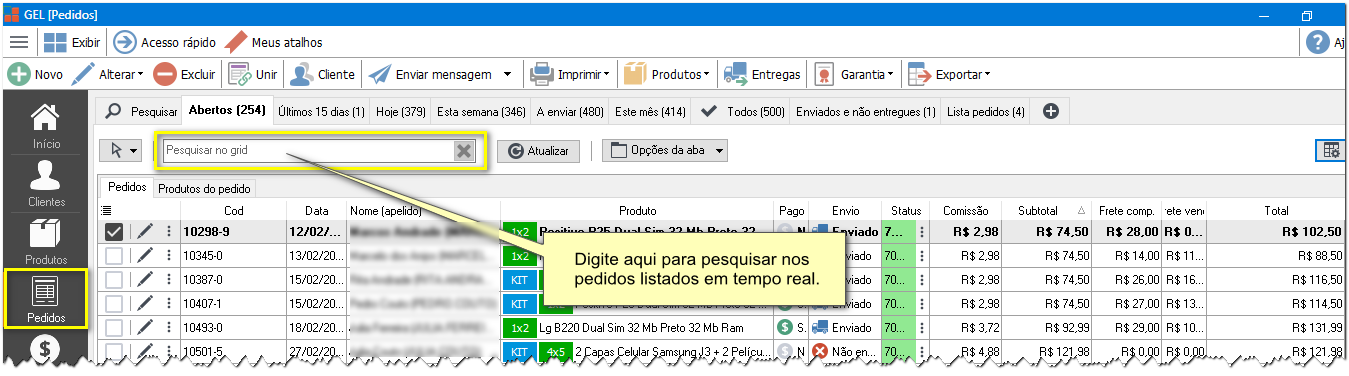Open the Exportar dropdown
This screenshot has width=1349, height=376.
point(949,74)
